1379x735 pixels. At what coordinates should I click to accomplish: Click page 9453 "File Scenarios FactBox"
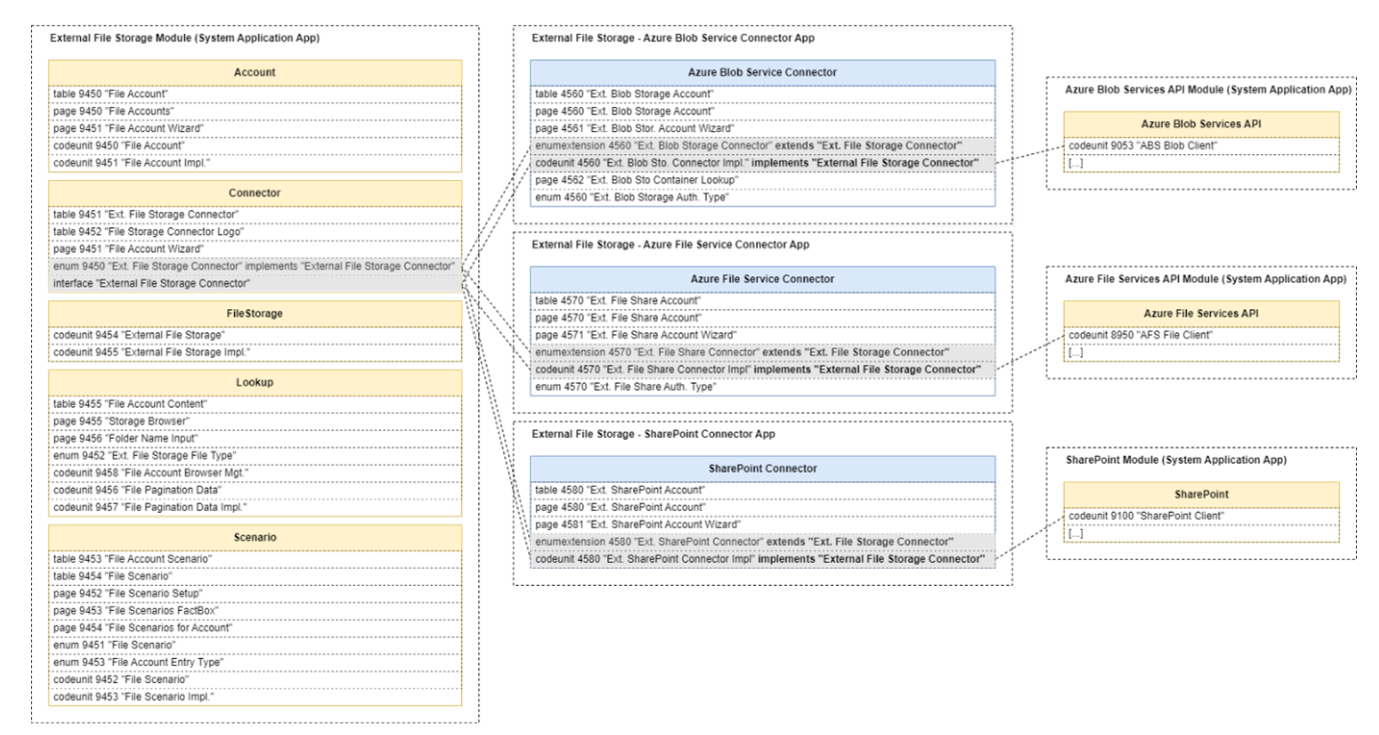(x=256, y=609)
